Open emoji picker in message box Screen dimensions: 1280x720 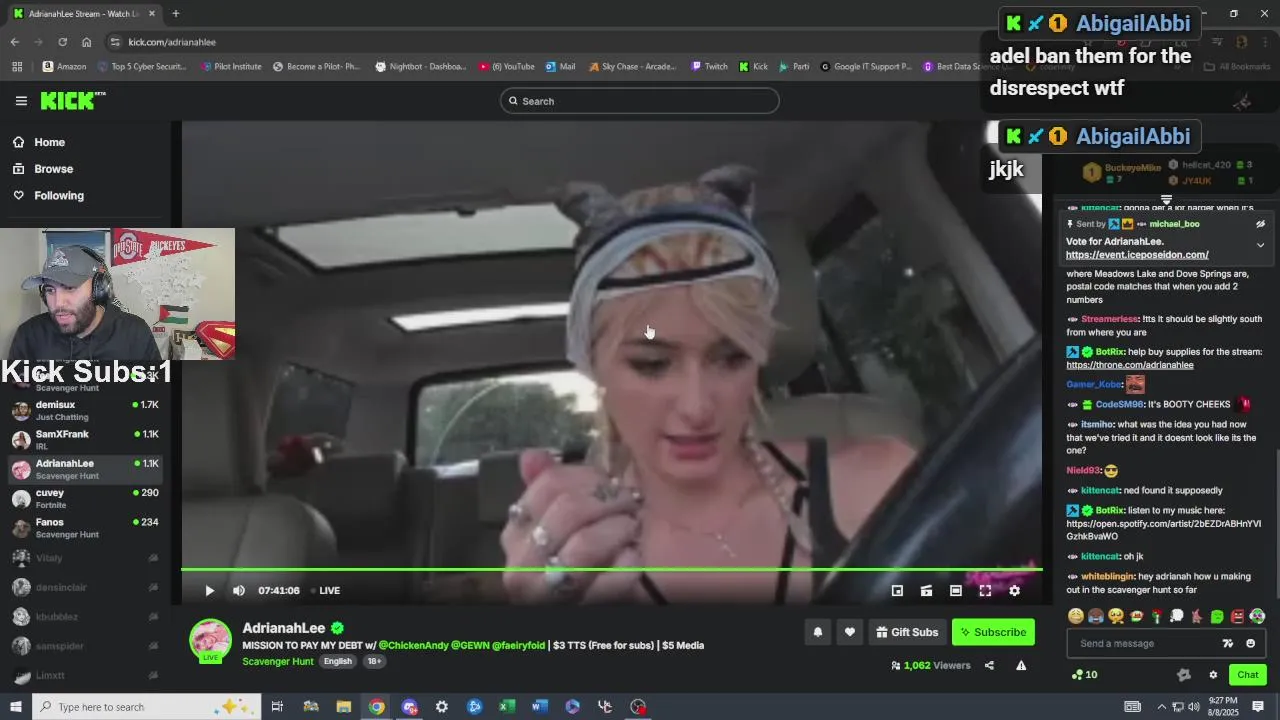point(1250,644)
